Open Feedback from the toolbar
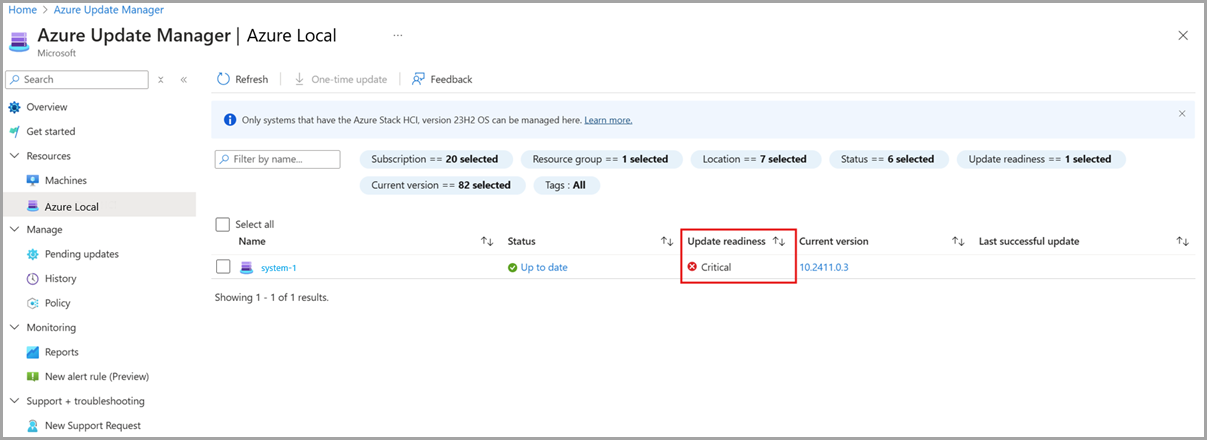 point(442,79)
